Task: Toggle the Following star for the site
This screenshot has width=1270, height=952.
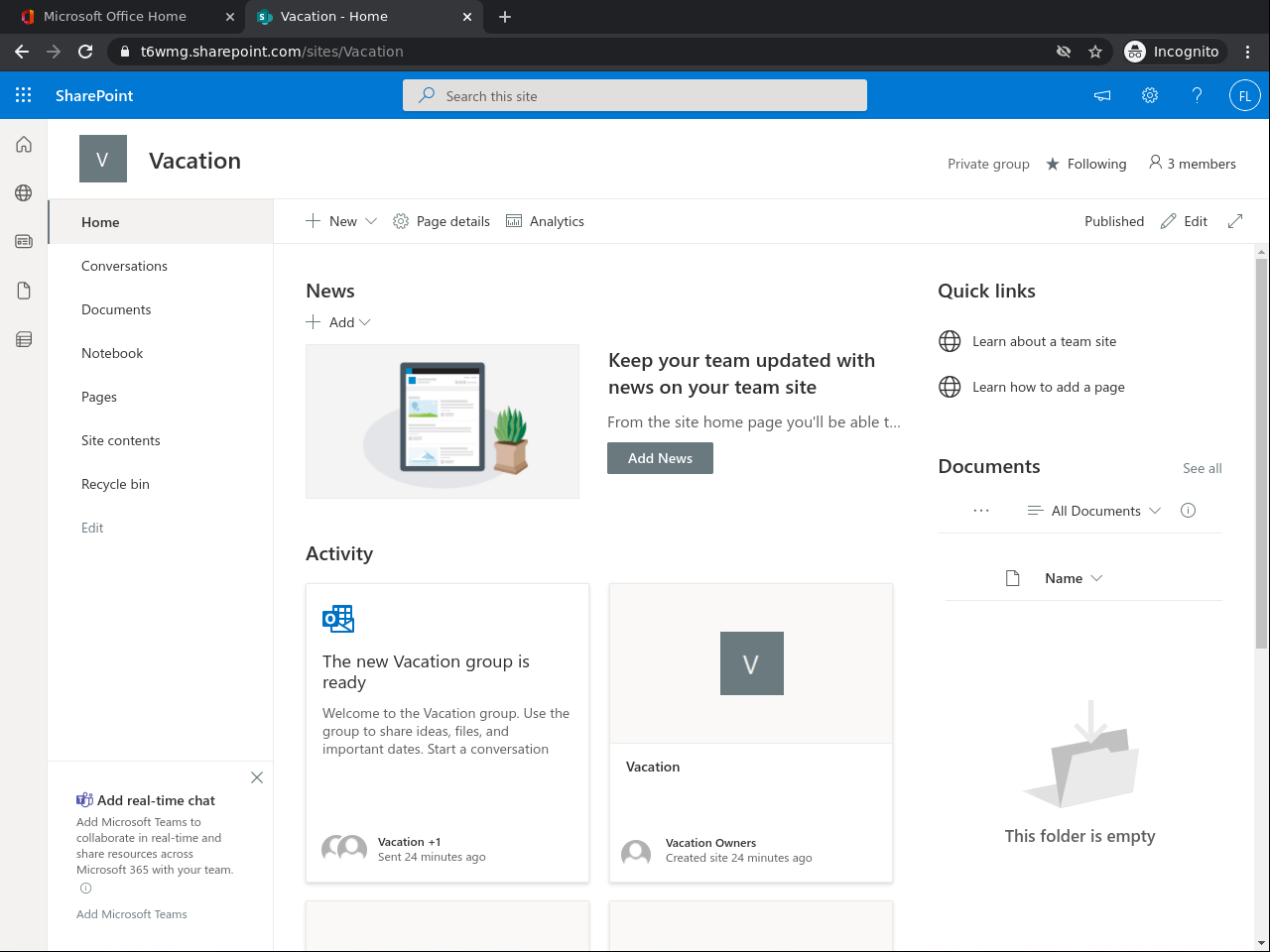Action: coord(1053,164)
